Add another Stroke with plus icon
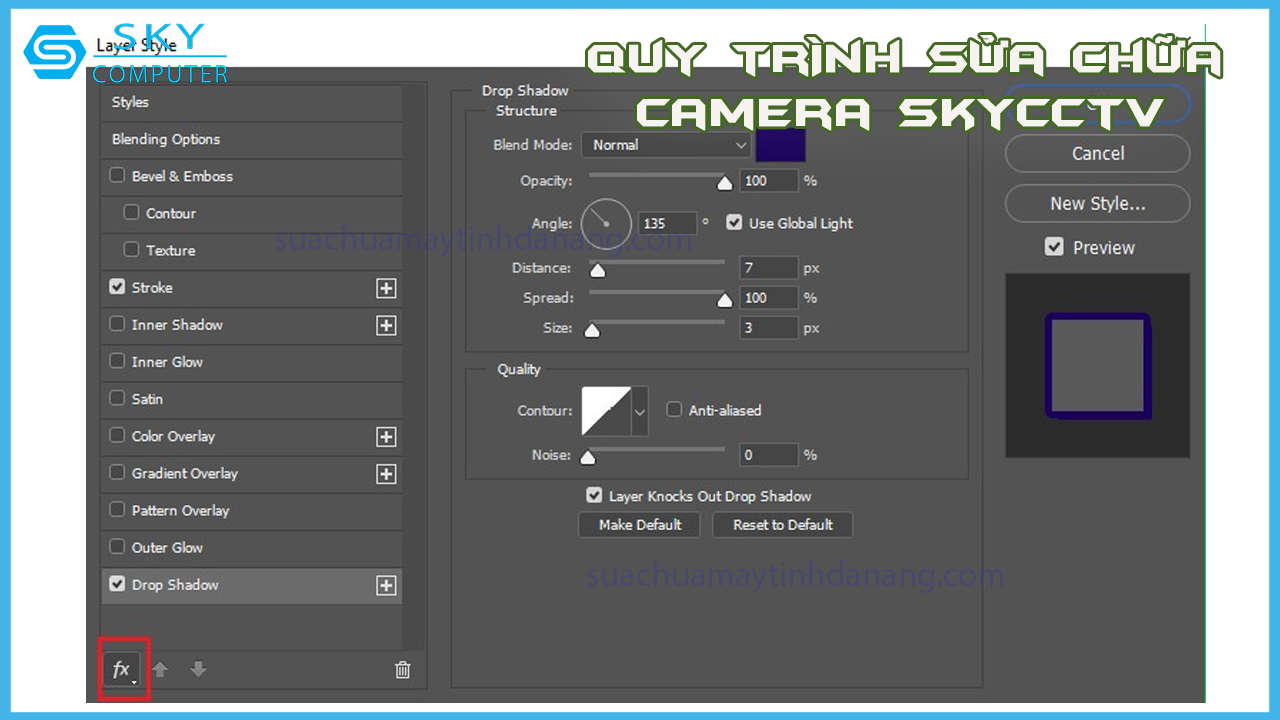 386,288
